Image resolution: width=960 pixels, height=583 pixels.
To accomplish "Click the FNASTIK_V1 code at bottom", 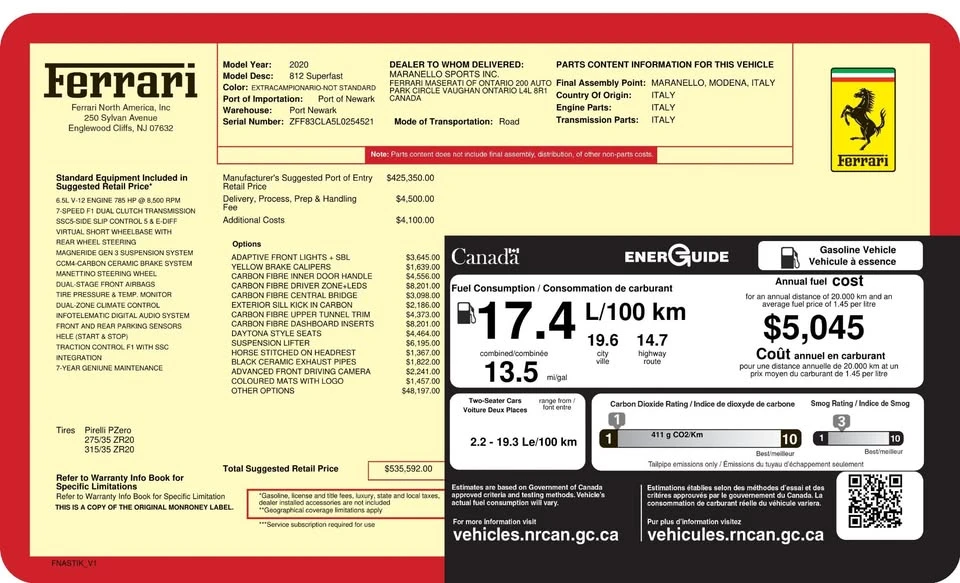I will [74, 563].
